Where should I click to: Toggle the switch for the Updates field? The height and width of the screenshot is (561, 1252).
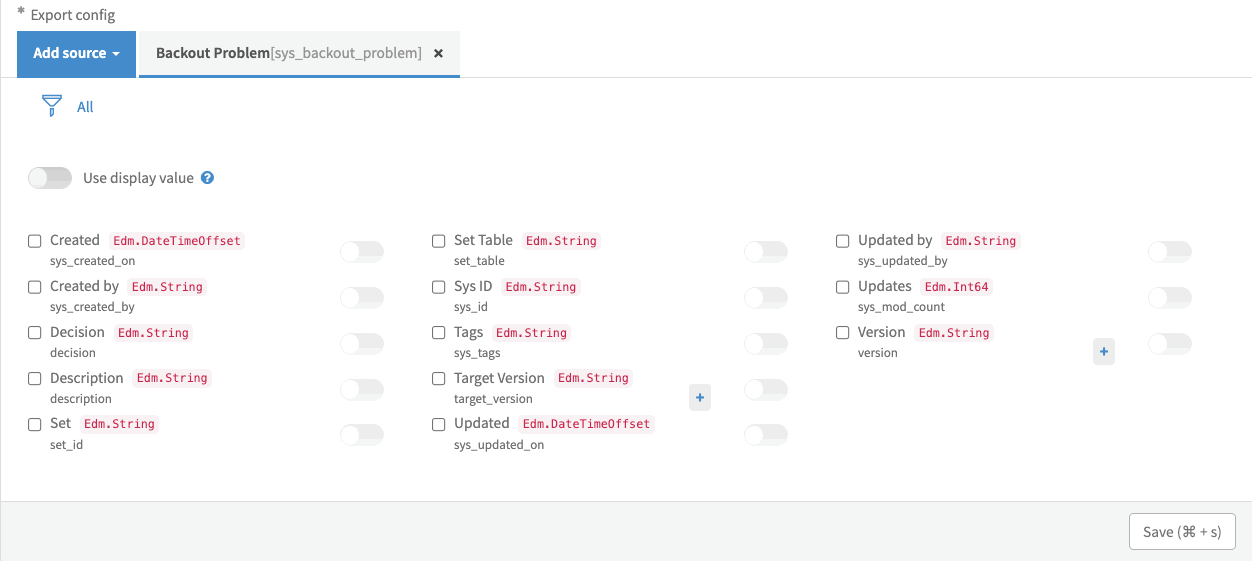point(1170,298)
